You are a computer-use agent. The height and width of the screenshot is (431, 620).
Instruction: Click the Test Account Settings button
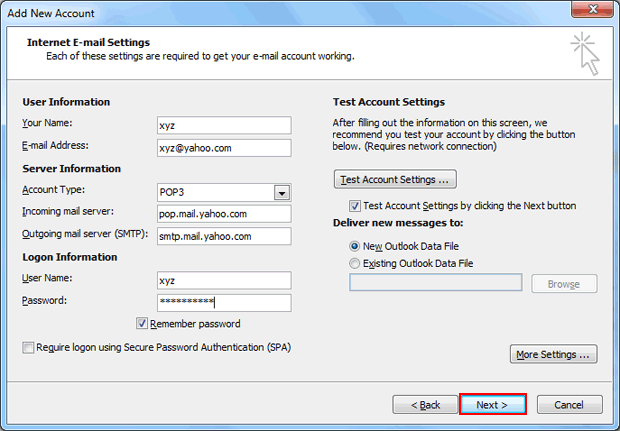[395, 180]
